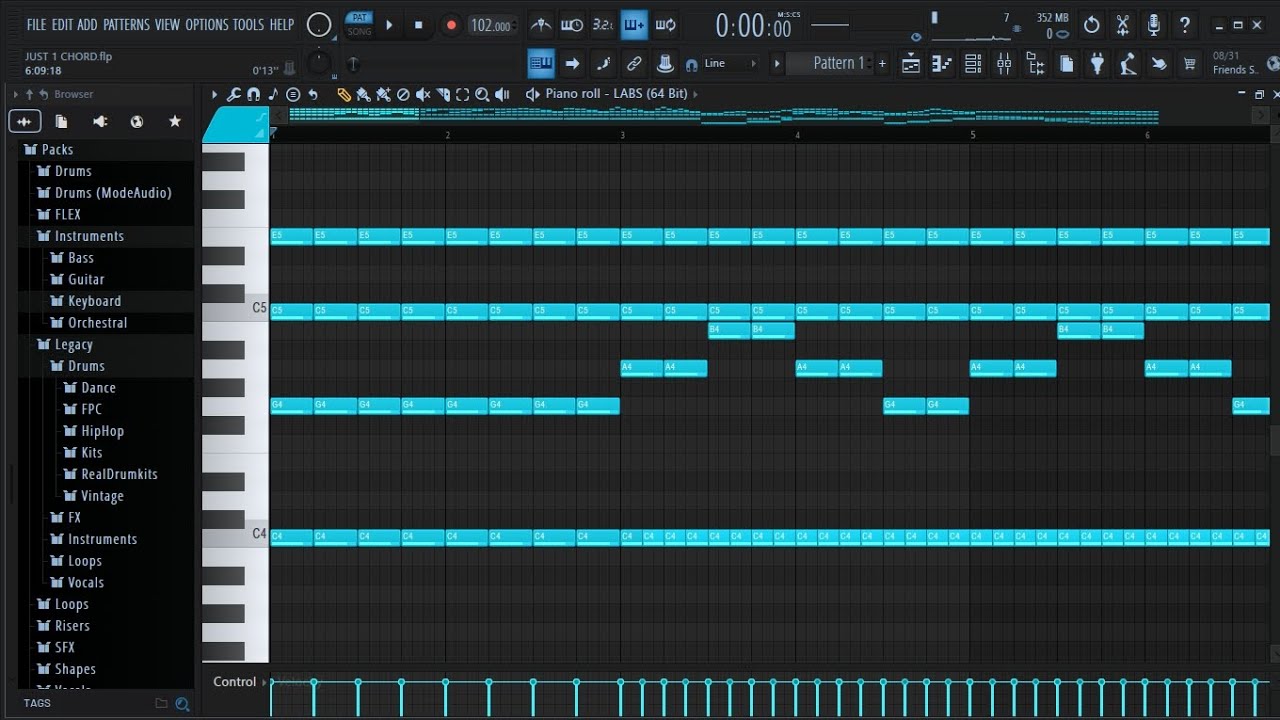Open the OPTIONS menu
The width and height of the screenshot is (1280, 720).
tap(207, 25)
